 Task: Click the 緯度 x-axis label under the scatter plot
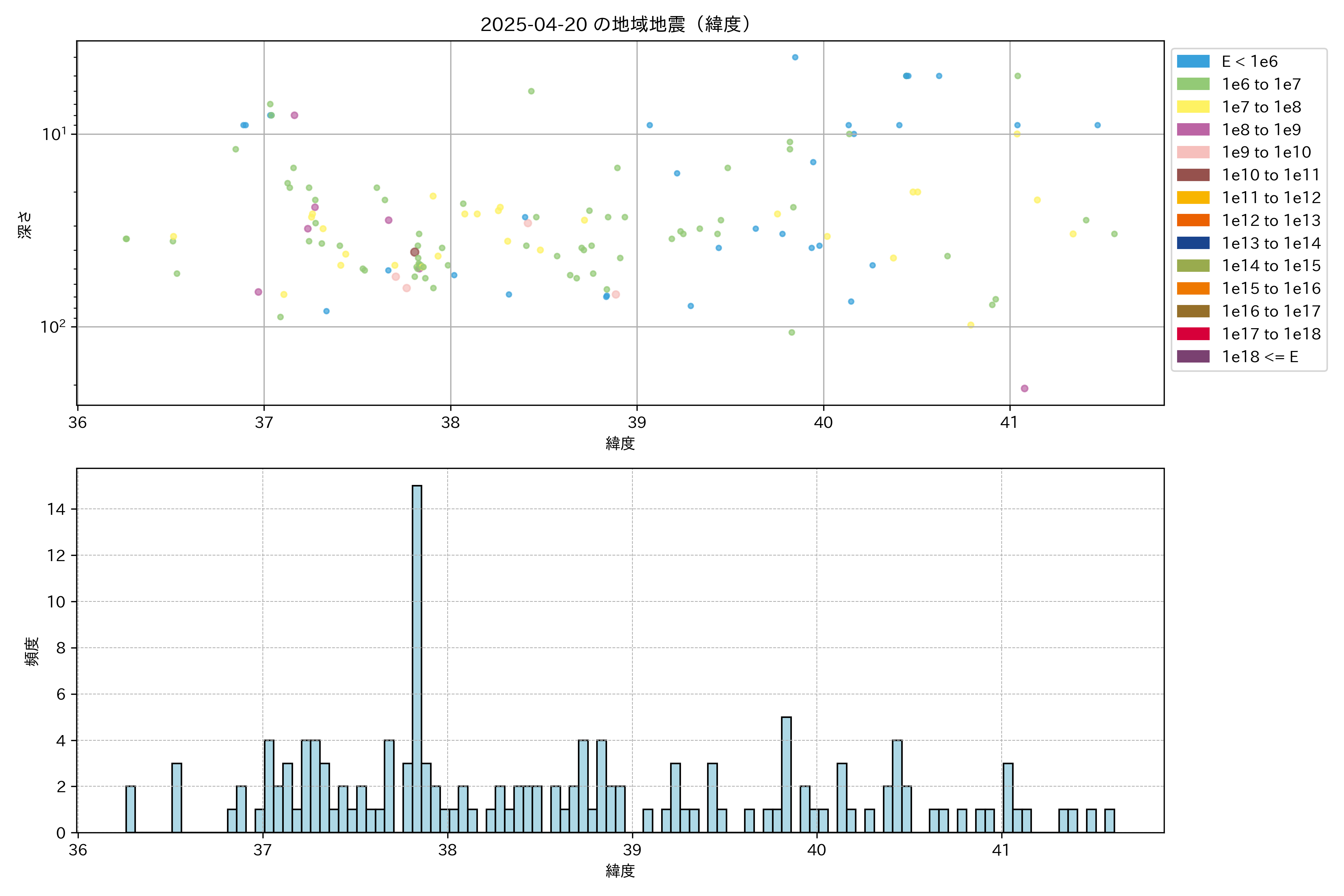coord(620,444)
